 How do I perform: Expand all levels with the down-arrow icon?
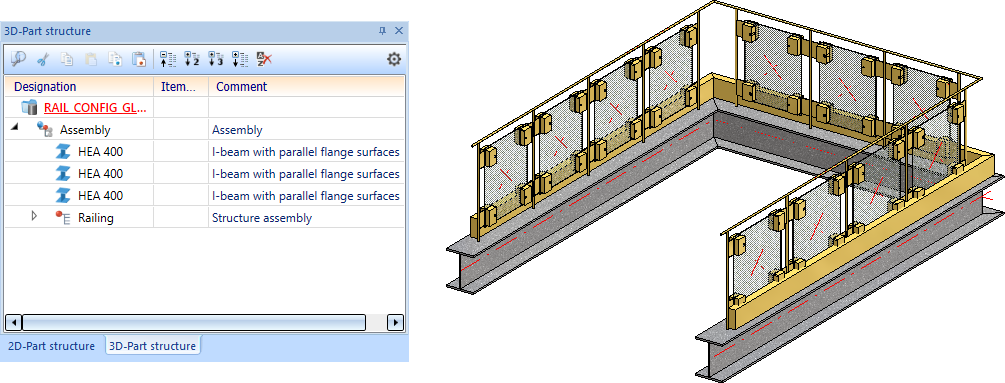(x=240, y=60)
